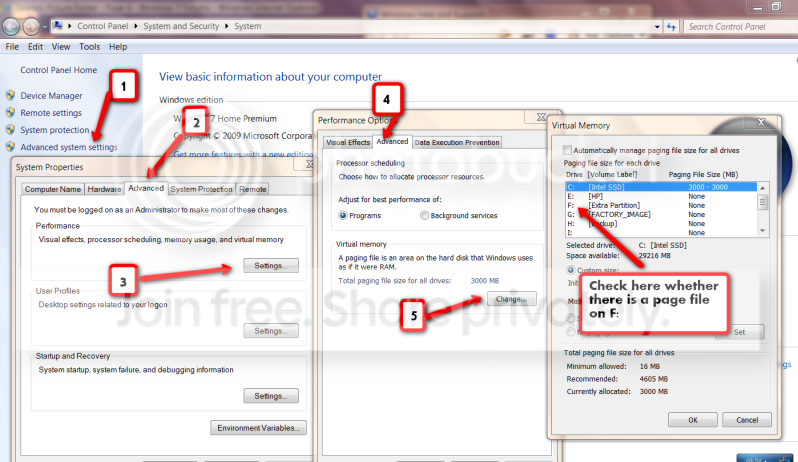
Task: Click the forward navigation arrow button
Action: (x=31, y=26)
